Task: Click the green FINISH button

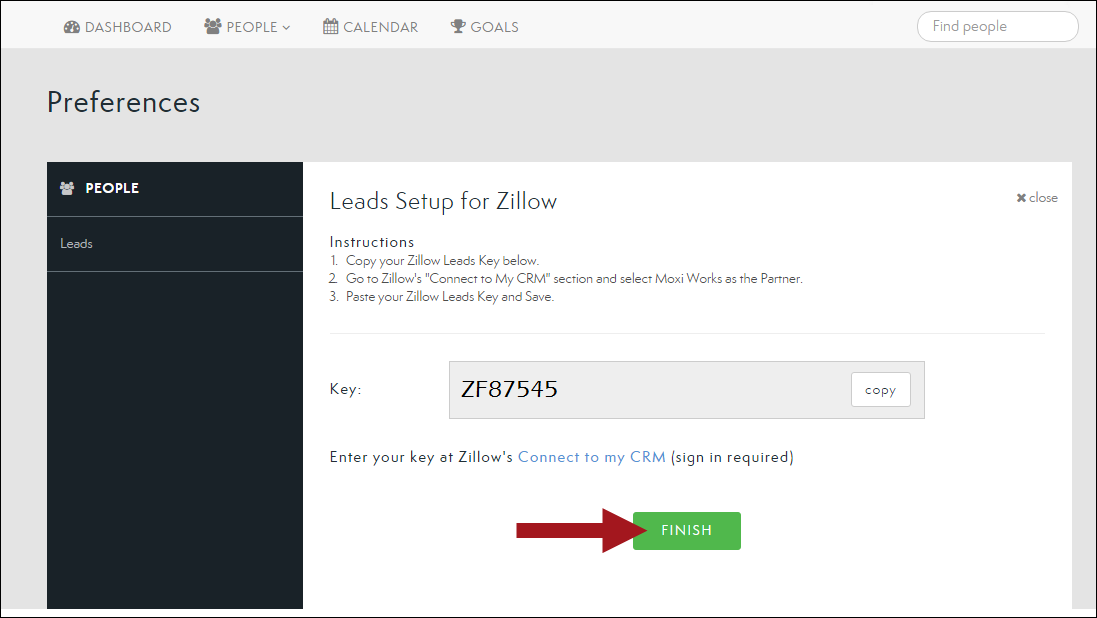Action: pyautogui.click(x=686, y=531)
